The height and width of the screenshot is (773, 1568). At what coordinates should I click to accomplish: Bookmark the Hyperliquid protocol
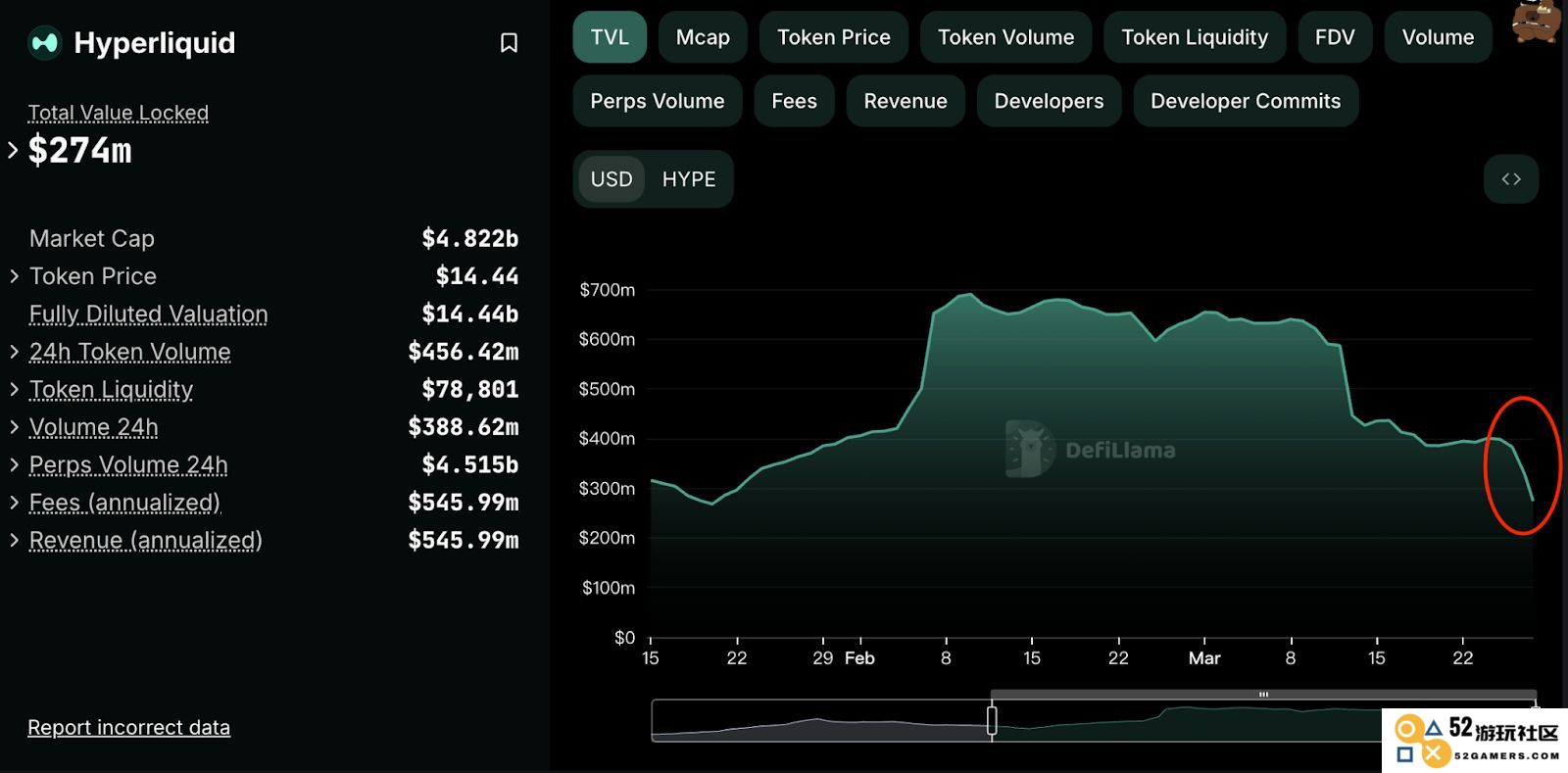point(509,43)
